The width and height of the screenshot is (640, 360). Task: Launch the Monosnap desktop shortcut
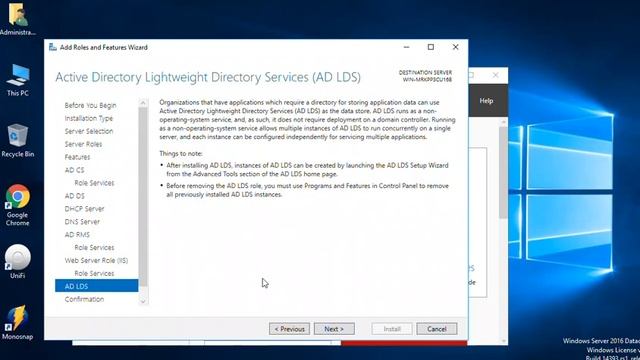(18, 322)
